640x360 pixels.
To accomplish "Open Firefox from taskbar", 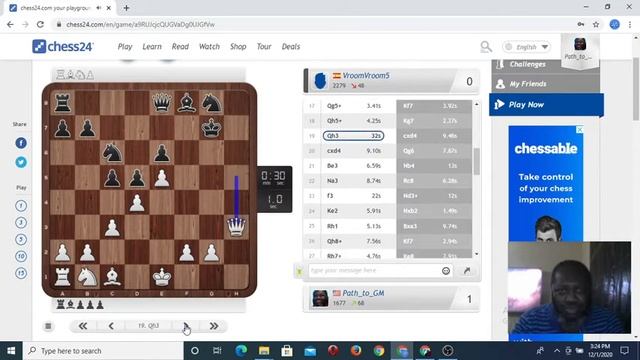I will pyautogui.click(x=356, y=351).
